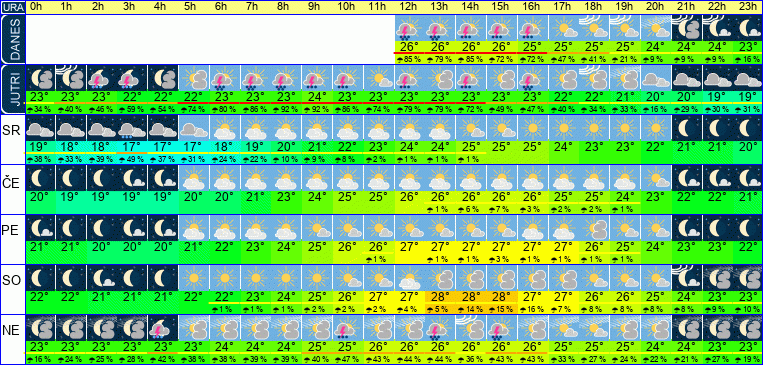
Task: Open the JUTRI 2h night thunderstorm icon
Action: tap(101, 78)
